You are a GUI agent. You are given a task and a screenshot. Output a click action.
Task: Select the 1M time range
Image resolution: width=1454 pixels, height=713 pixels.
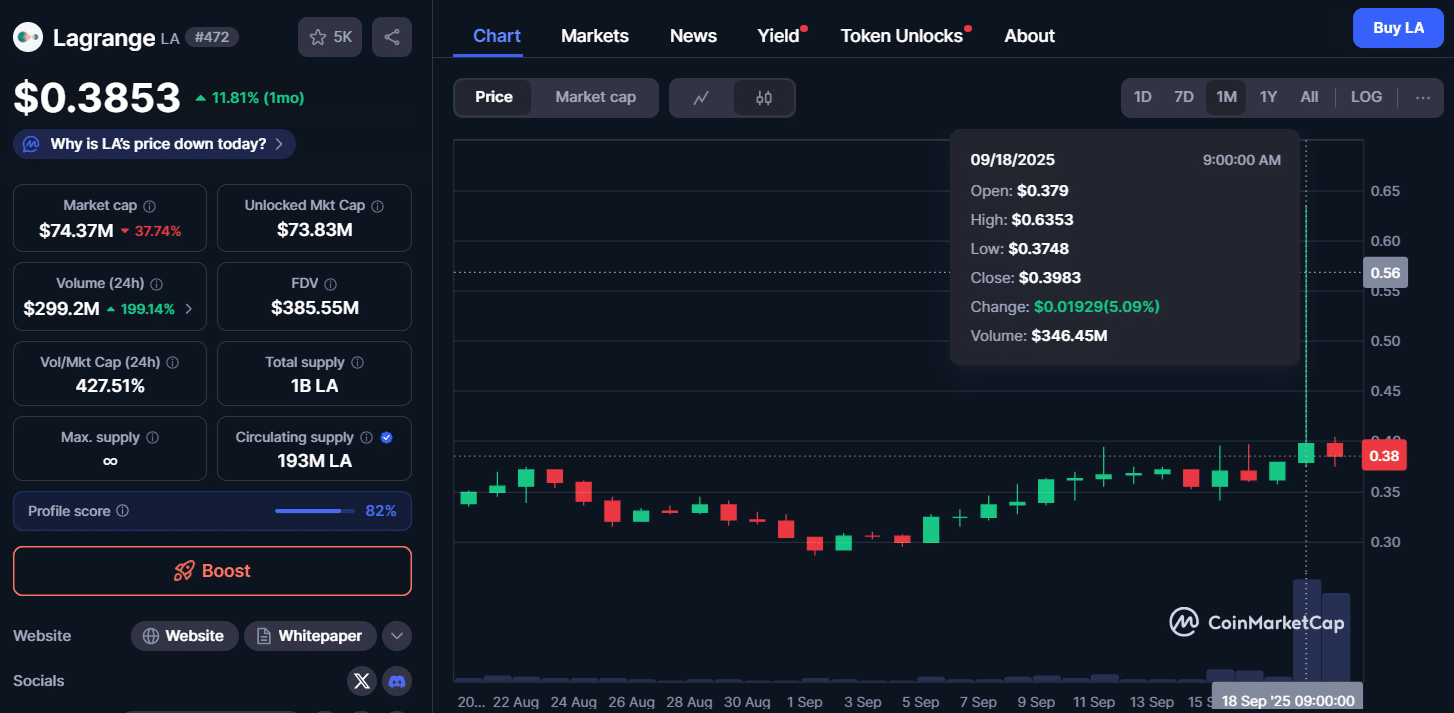tap(1226, 97)
